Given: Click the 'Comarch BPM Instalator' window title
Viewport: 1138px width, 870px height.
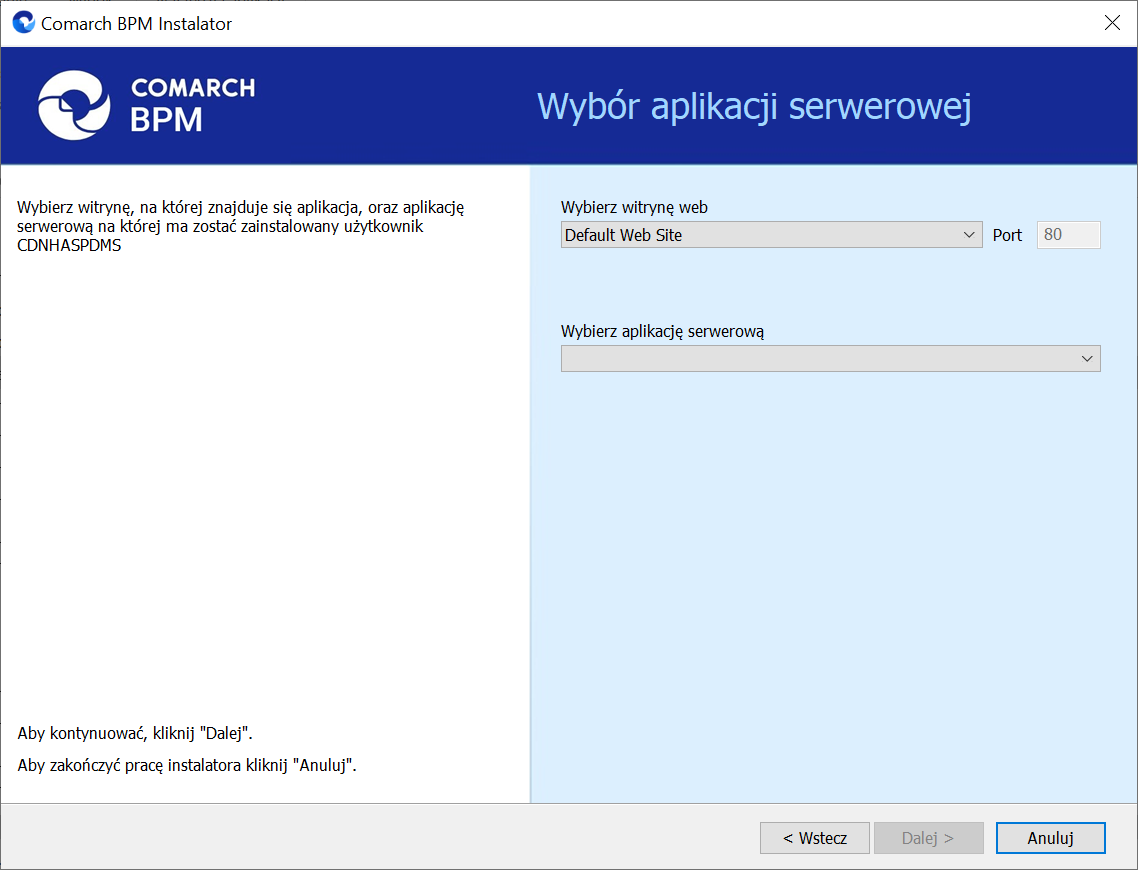Looking at the screenshot, I should point(136,24).
